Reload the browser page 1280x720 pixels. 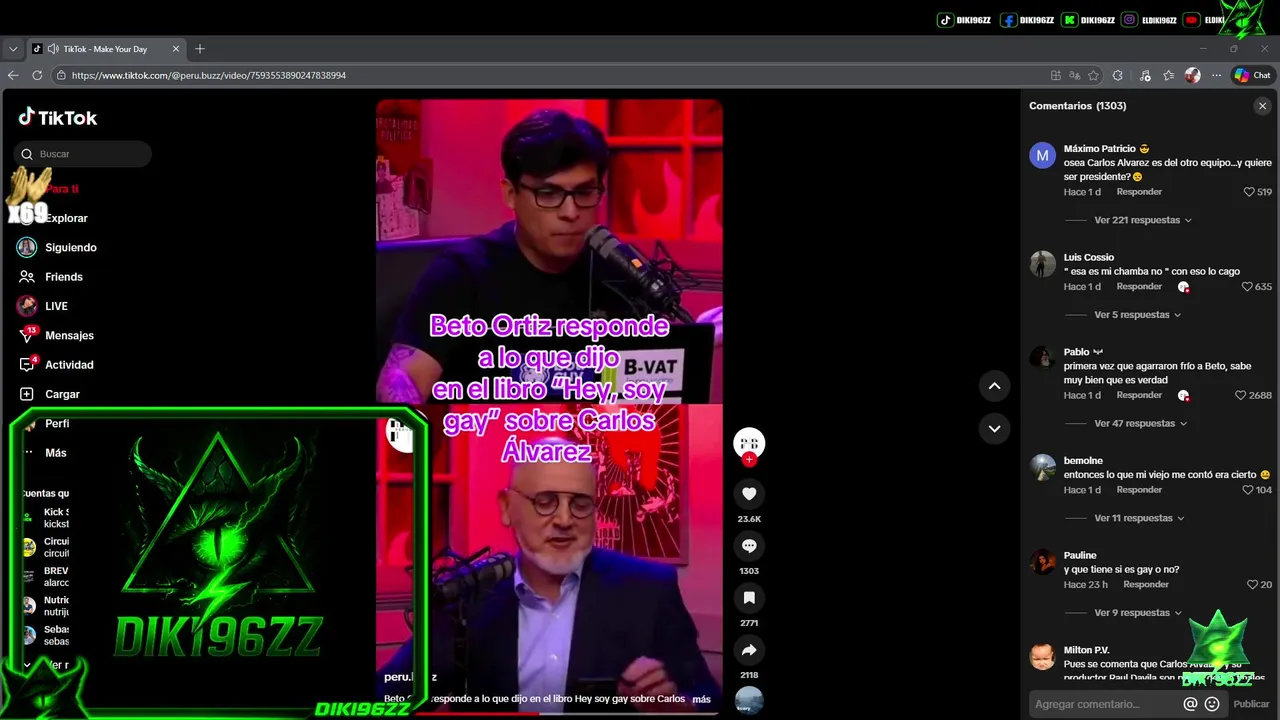[37, 75]
